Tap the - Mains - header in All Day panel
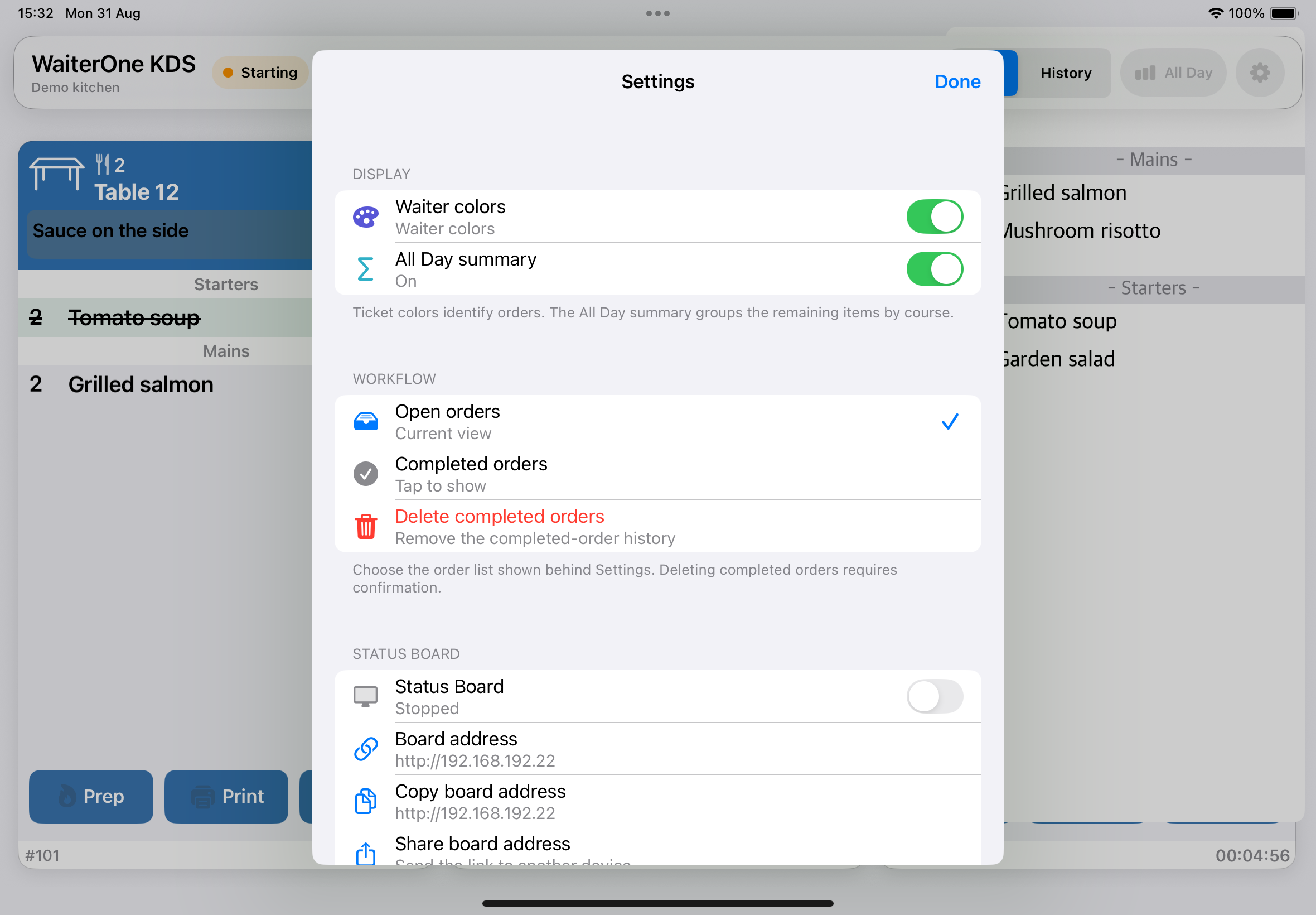1316x915 pixels. coord(1154,160)
